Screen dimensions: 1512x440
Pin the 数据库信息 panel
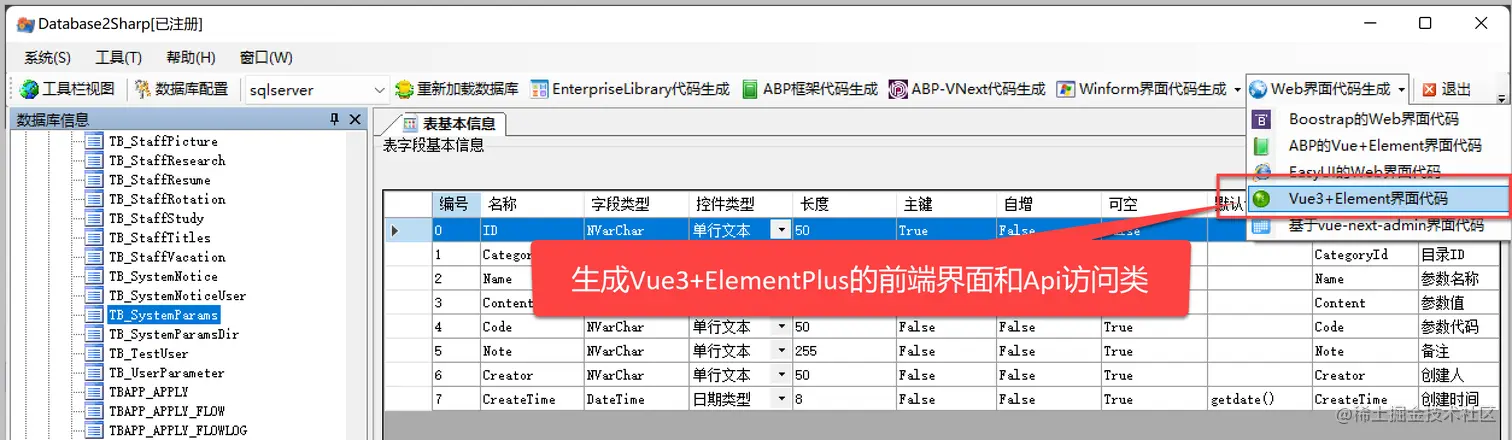pos(335,119)
